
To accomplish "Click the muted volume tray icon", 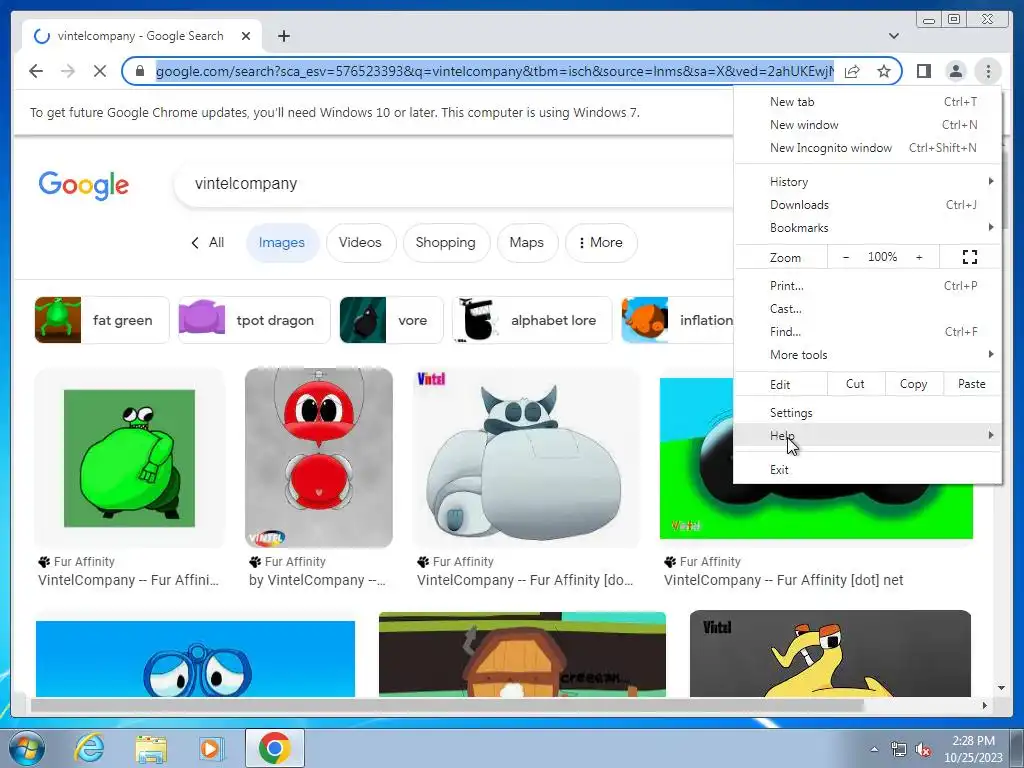I will click(x=923, y=750).
